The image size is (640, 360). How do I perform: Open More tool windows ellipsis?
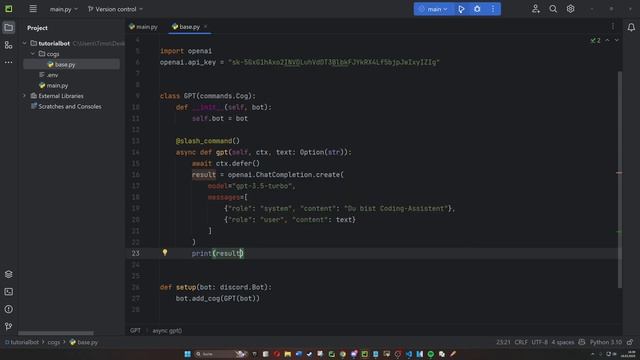tap(9, 62)
